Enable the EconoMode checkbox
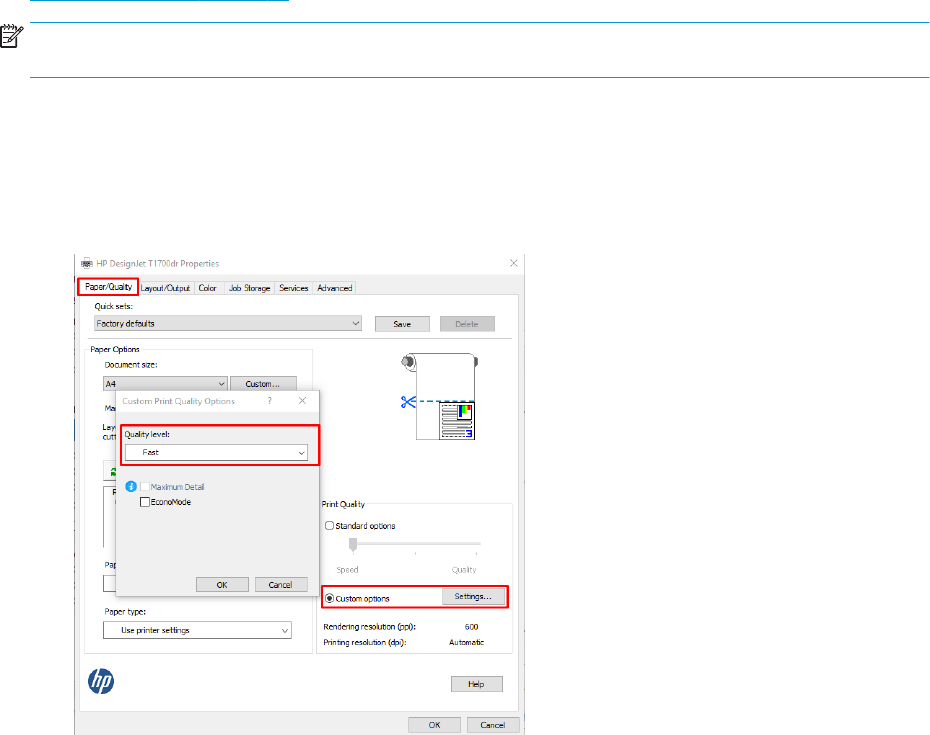 pos(145,502)
